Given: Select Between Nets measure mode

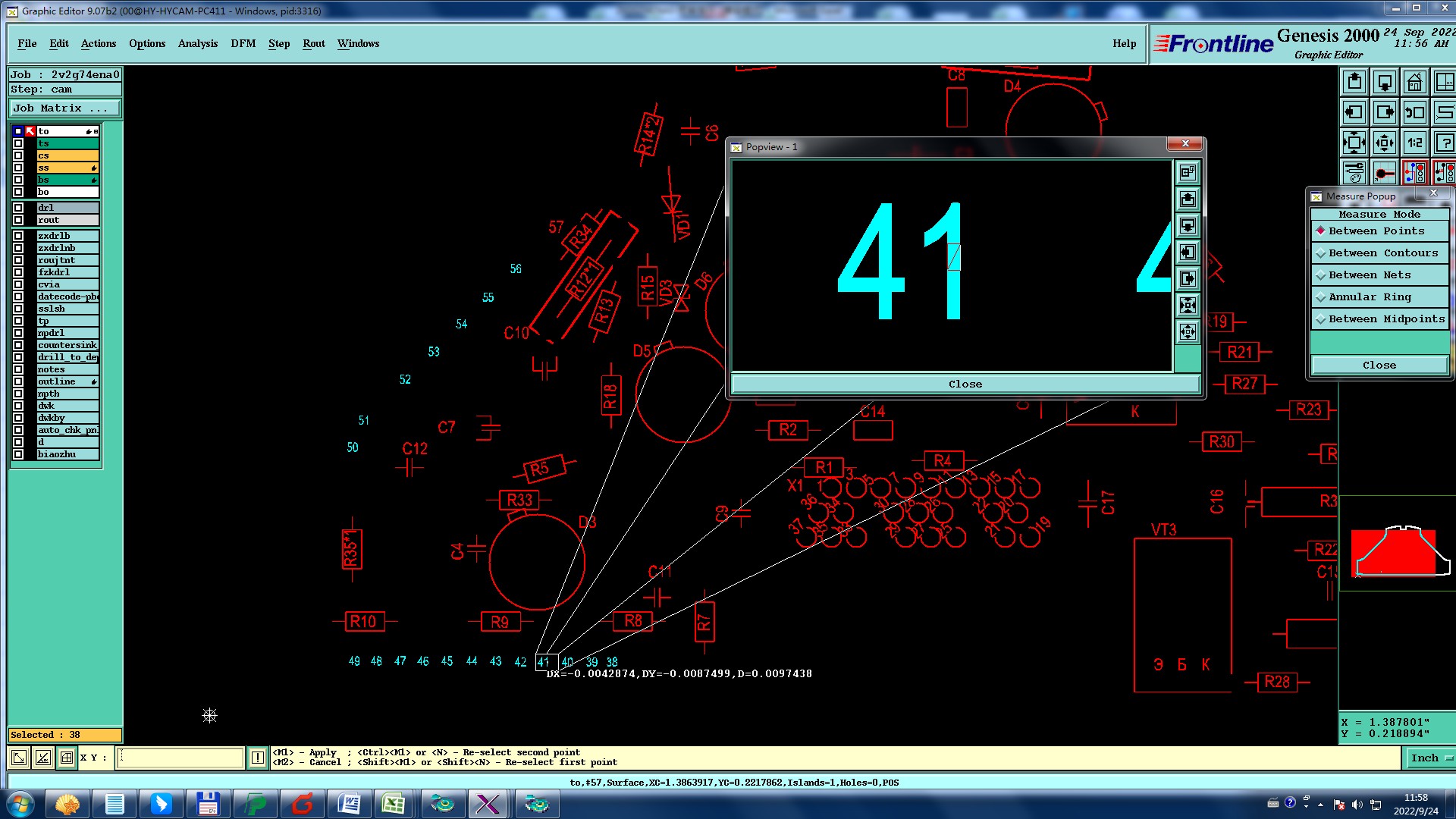Looking at the screenshot, I should (1379, 275).
